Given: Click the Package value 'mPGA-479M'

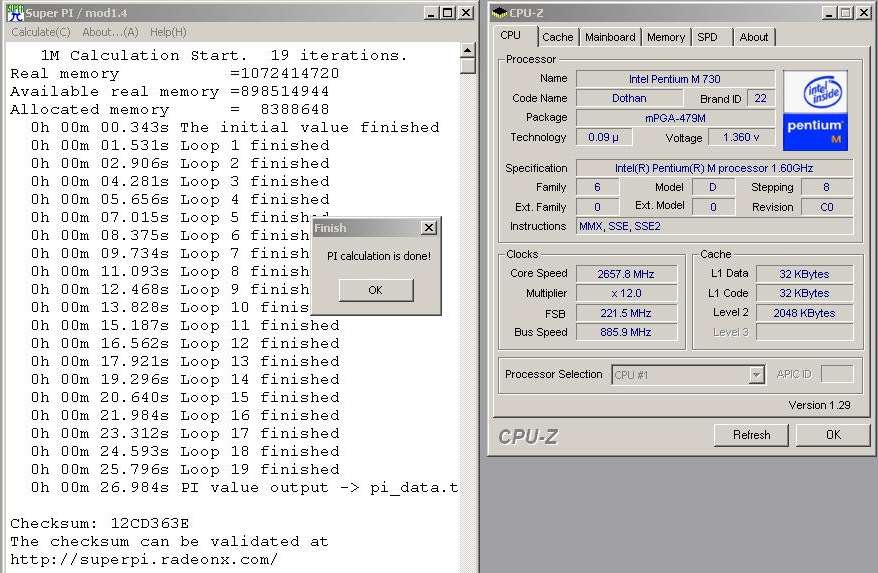Looking at the screenshot, I should pos(675,118).
